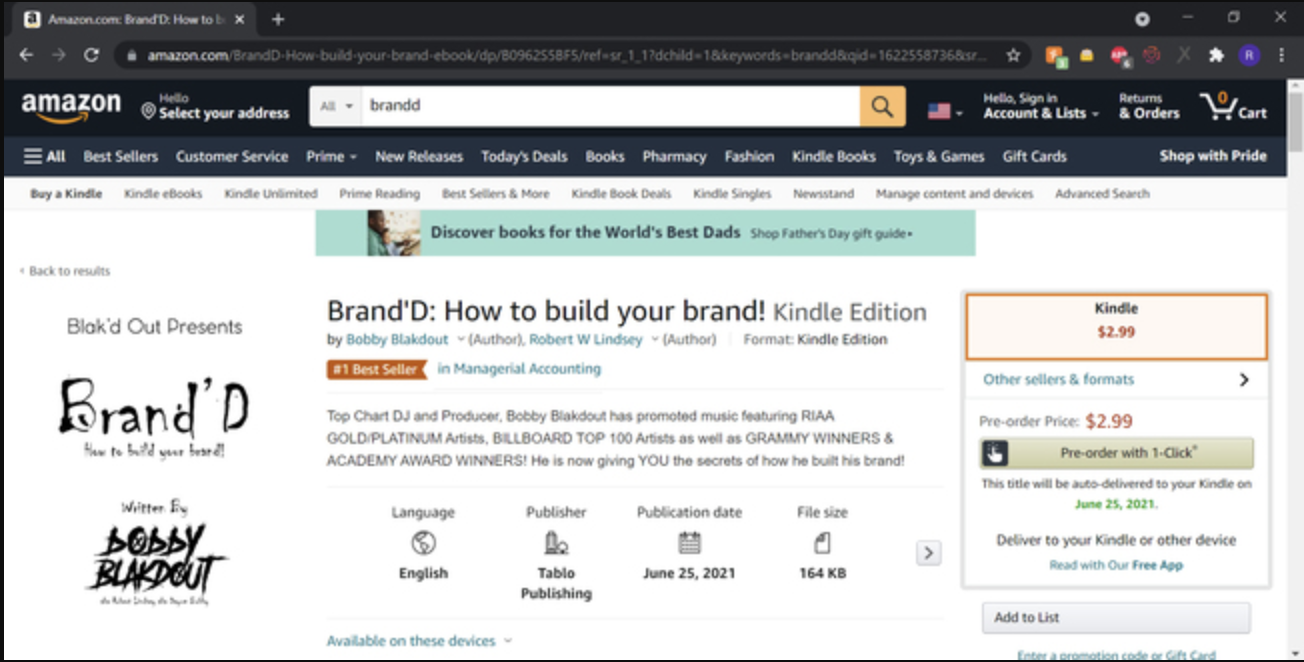Select the Kindle $2.99 format box
This screenshot has width=1304, height=662.
click(x=1116, y=326)
